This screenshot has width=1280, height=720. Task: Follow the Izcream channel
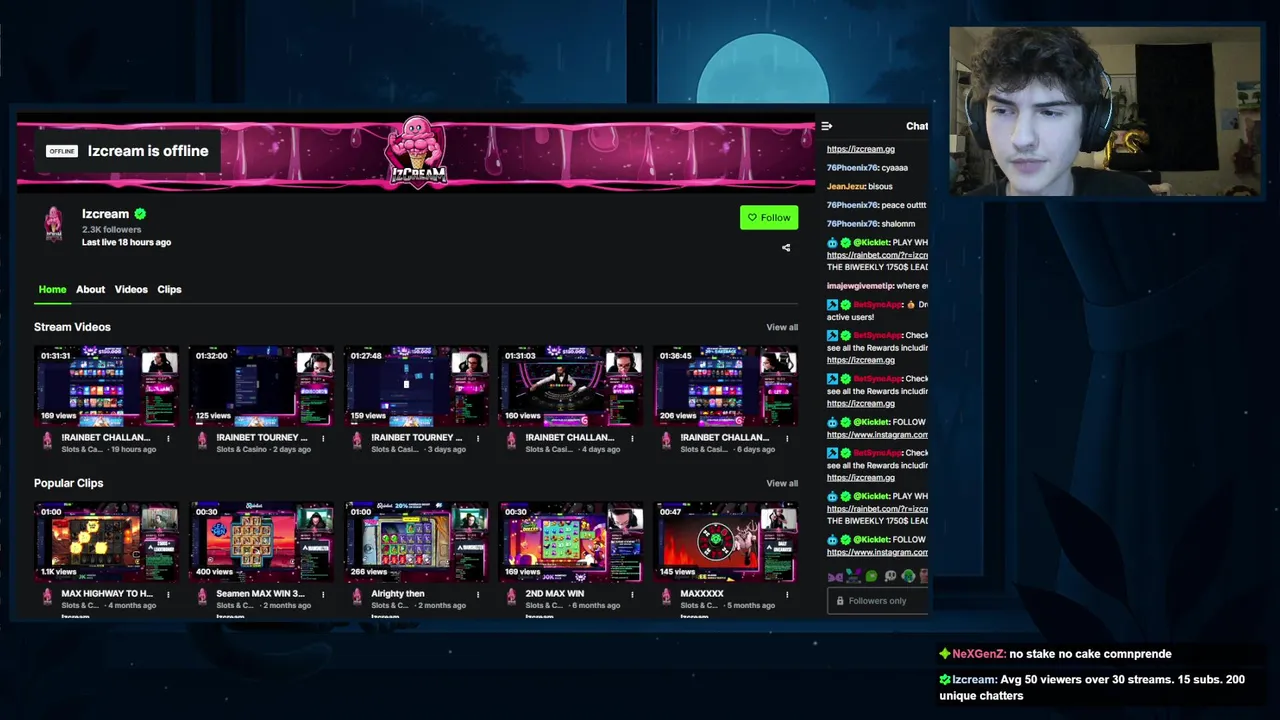pos(769,218)
